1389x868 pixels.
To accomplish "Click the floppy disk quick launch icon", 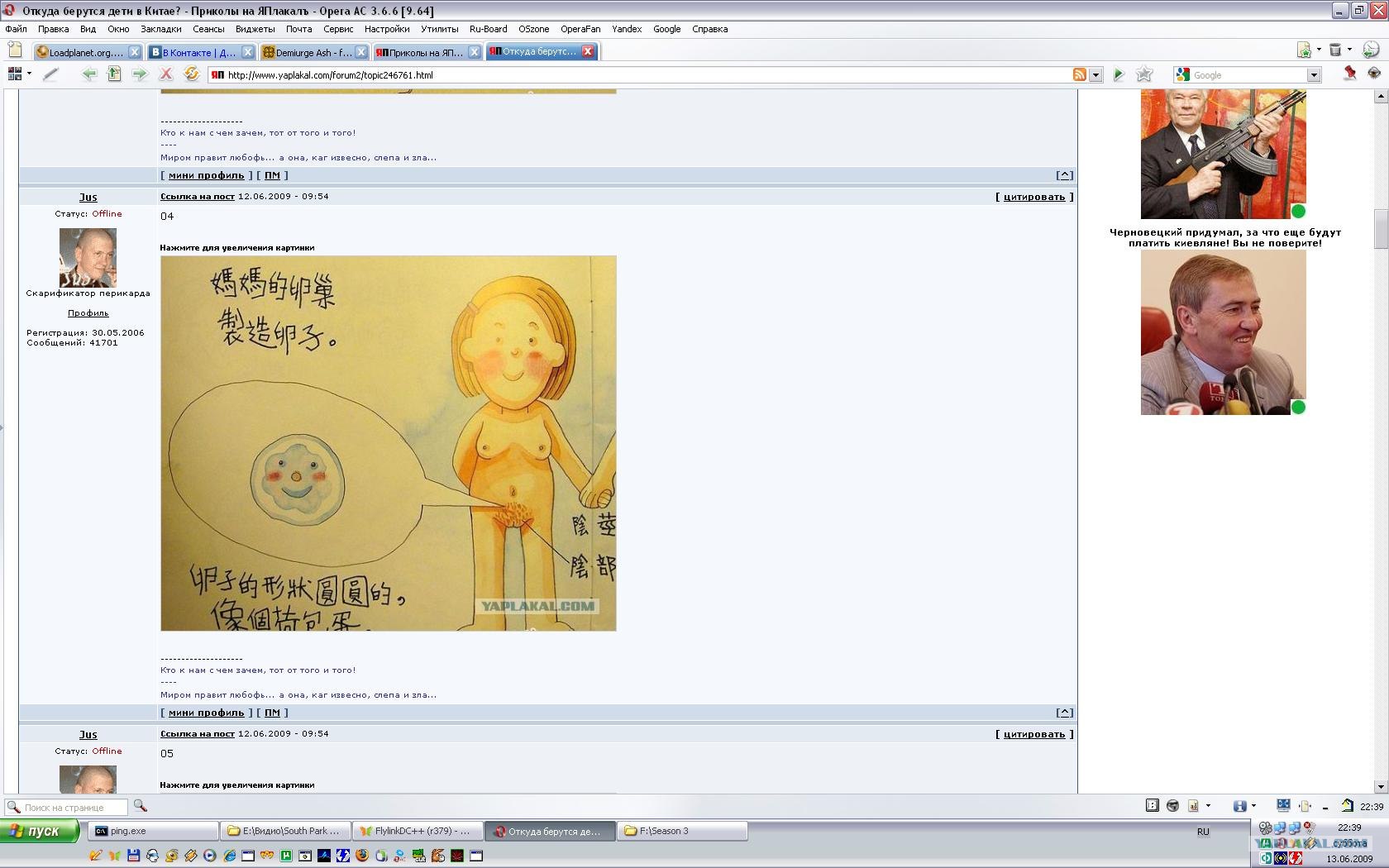I will click(x=133, y=856).
